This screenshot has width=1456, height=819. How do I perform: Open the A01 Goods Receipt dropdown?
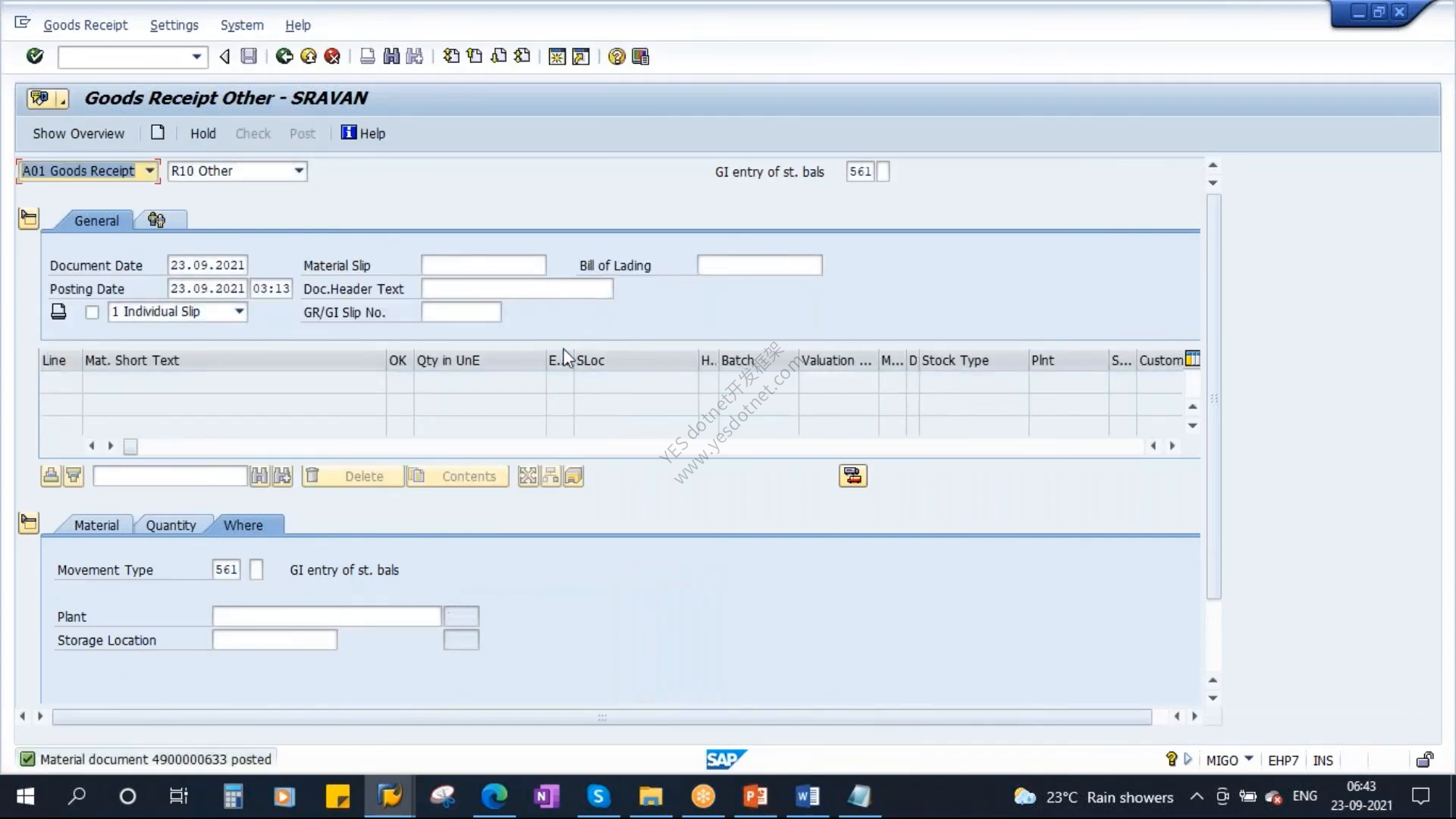point(149,171)
